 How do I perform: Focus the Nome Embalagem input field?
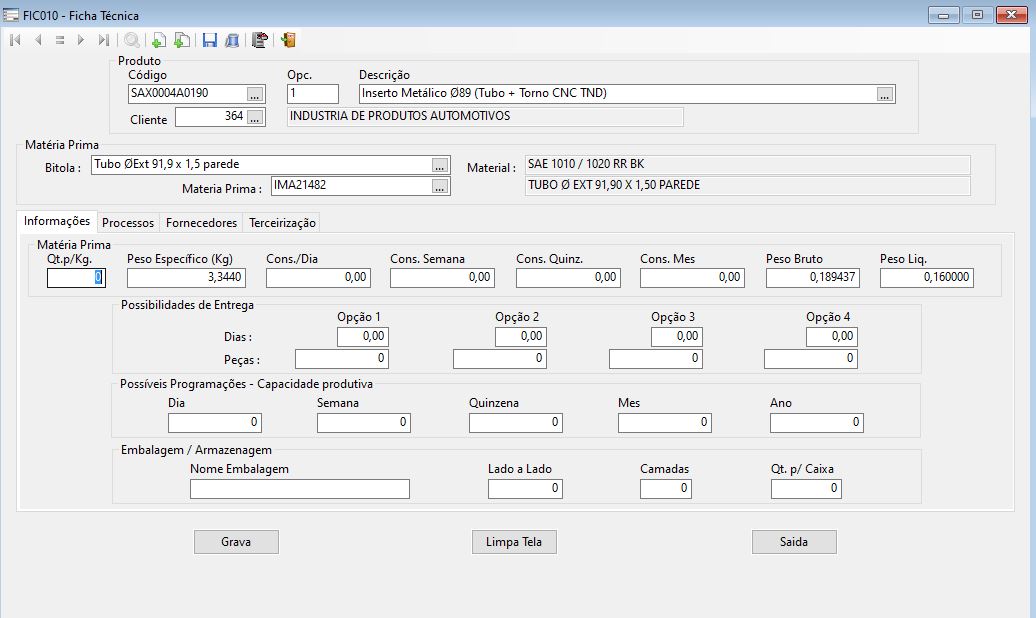pos(299,489)
